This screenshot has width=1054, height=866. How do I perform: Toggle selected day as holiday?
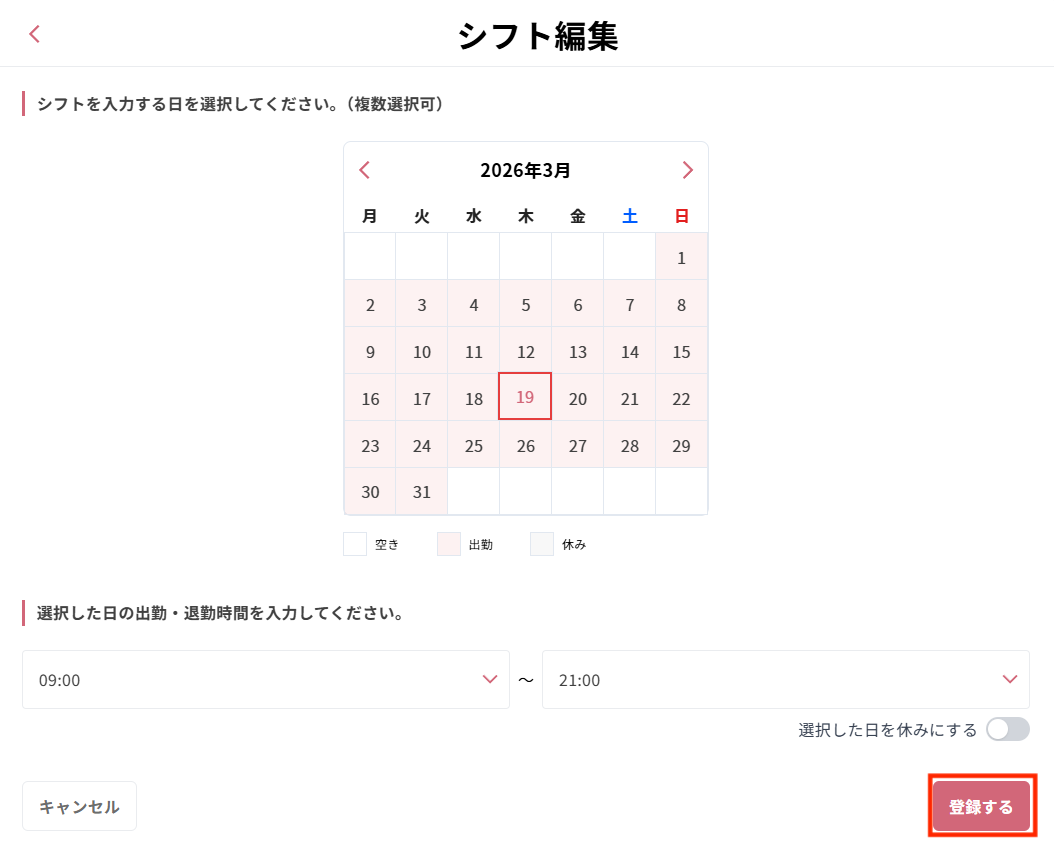click(x=1007, y=729)
